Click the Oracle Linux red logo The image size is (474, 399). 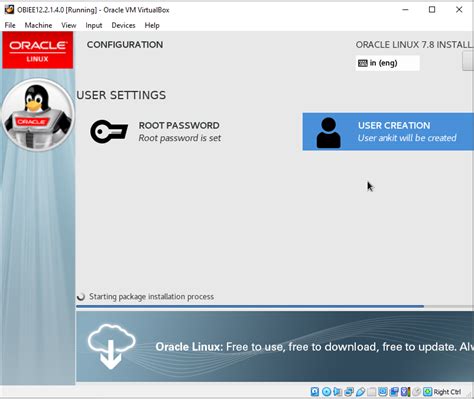click(38, 50)
